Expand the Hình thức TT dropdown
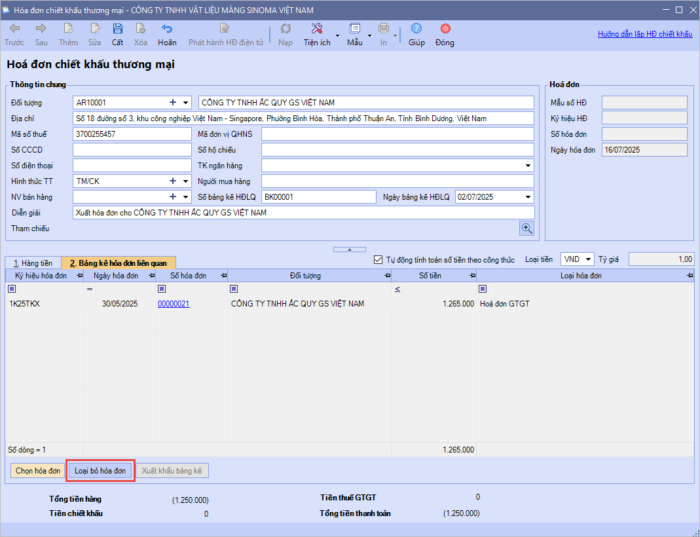The image size is (700, 537). point(186,181)
